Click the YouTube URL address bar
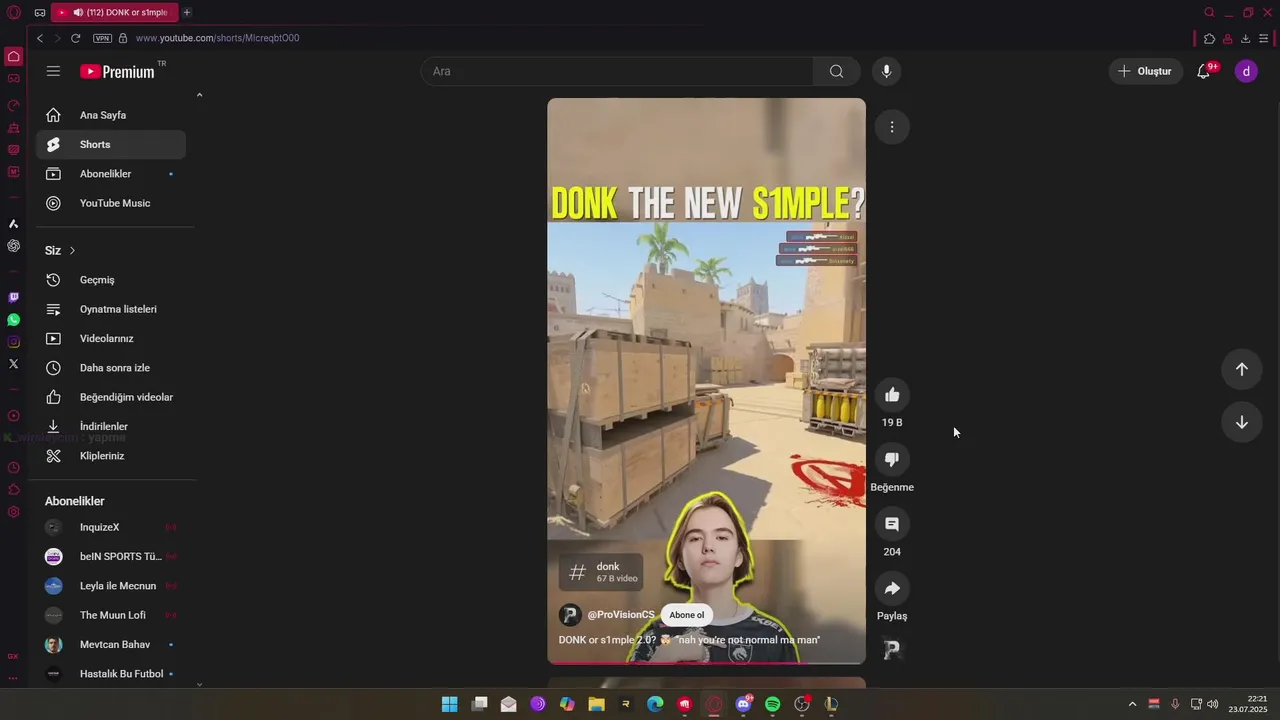 tap(217, 38)
